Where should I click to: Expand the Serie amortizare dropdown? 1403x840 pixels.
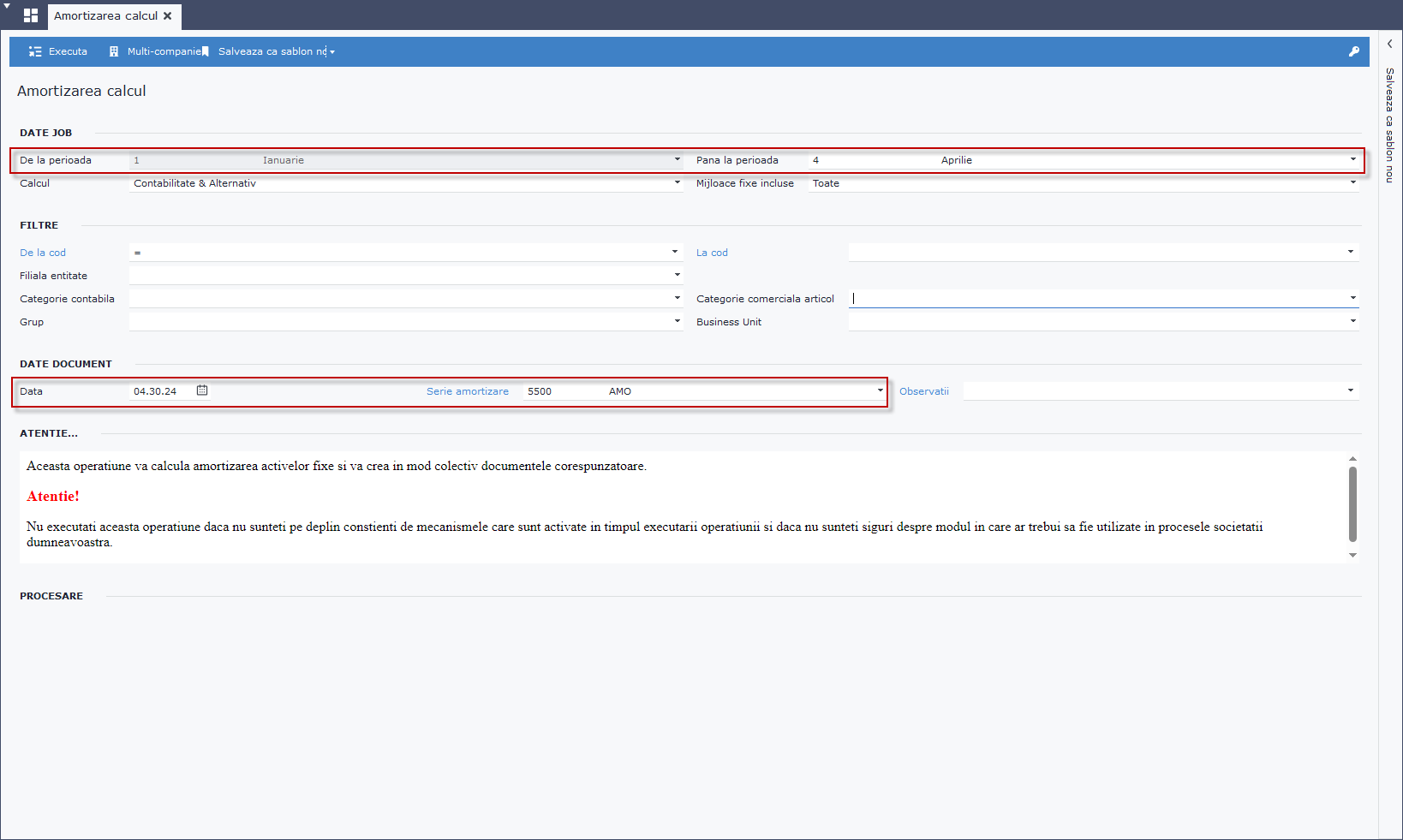880,390
